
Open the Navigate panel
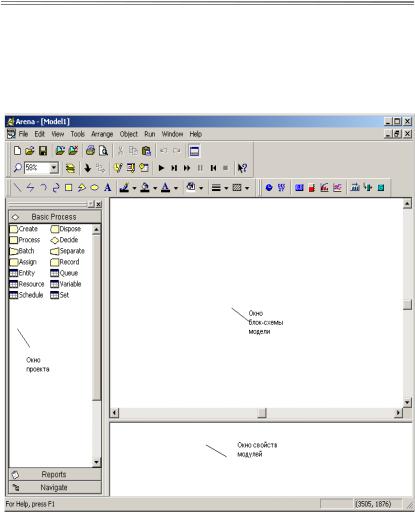(x=55, y=487)
